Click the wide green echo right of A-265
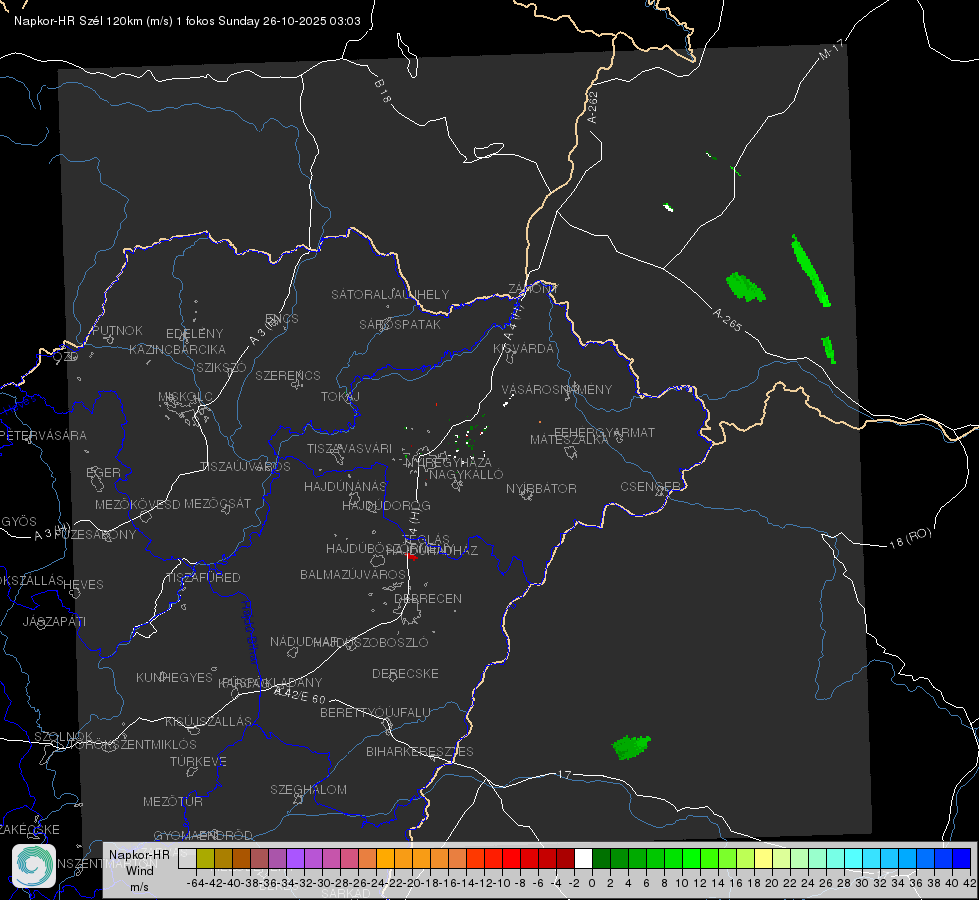 click(x=745, y=287)
